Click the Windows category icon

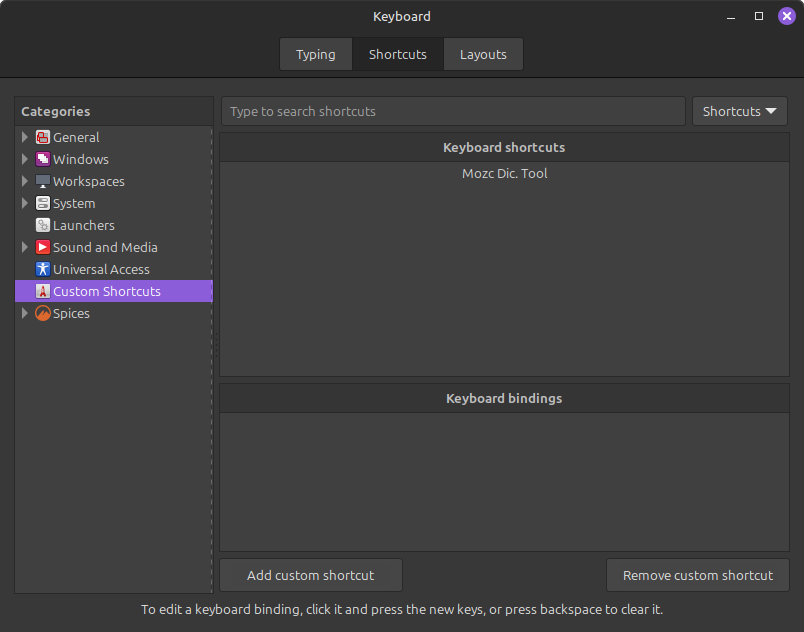(43, 160)
